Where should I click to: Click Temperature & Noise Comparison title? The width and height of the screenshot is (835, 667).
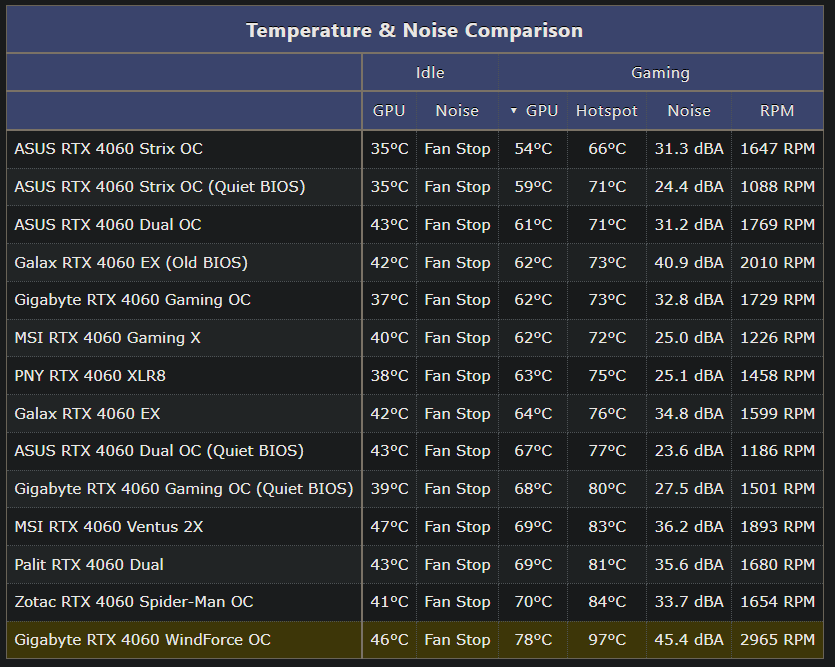[x=414, y=30]
